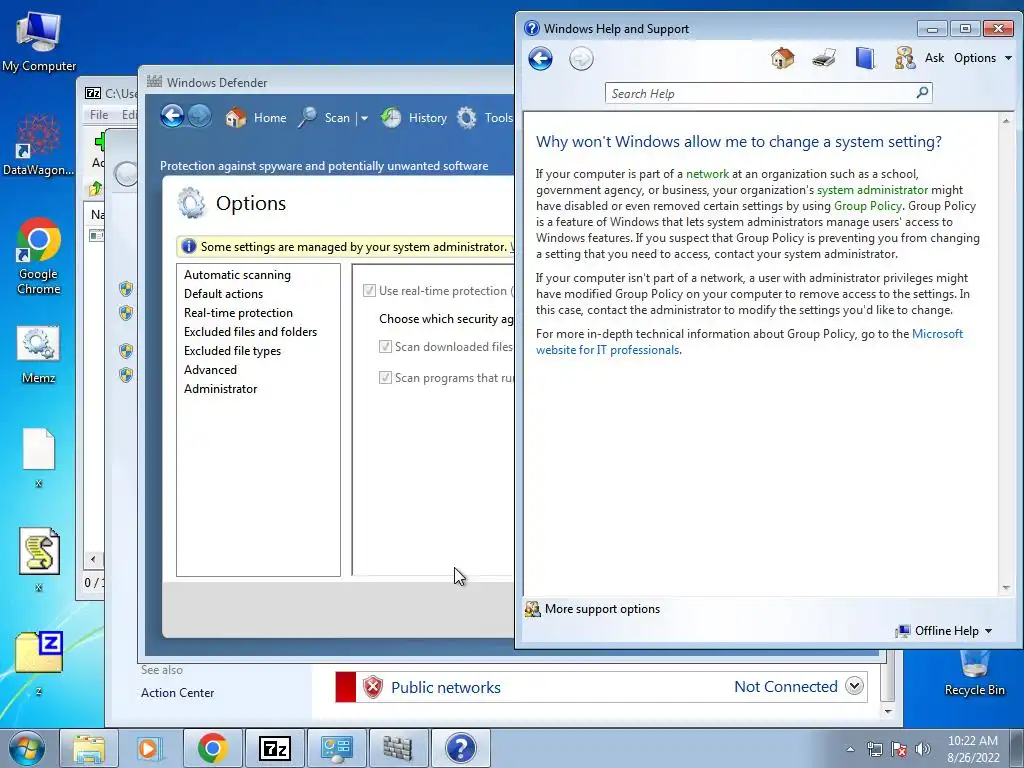
Task: Open the Ask support icon
Action: [904, 58]
